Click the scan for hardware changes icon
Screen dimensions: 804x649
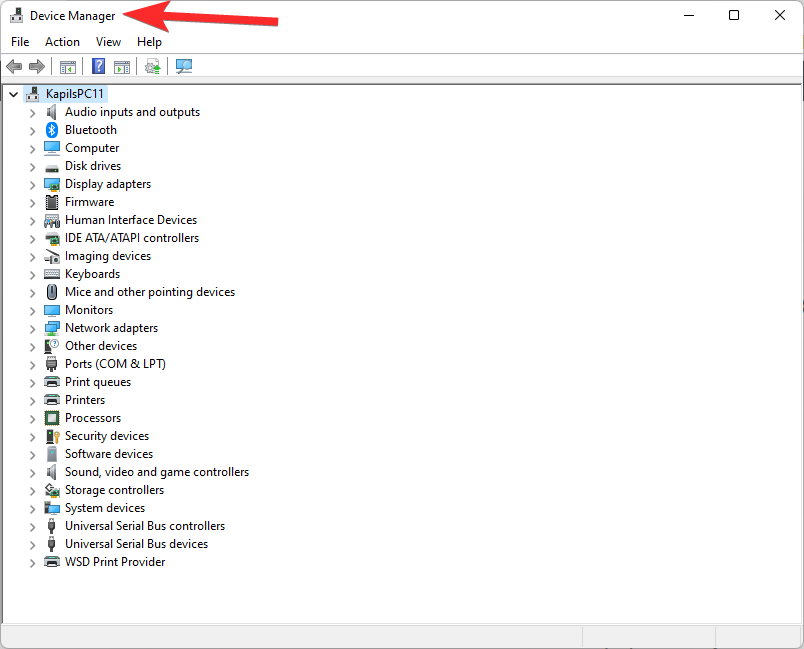(184, 66)
